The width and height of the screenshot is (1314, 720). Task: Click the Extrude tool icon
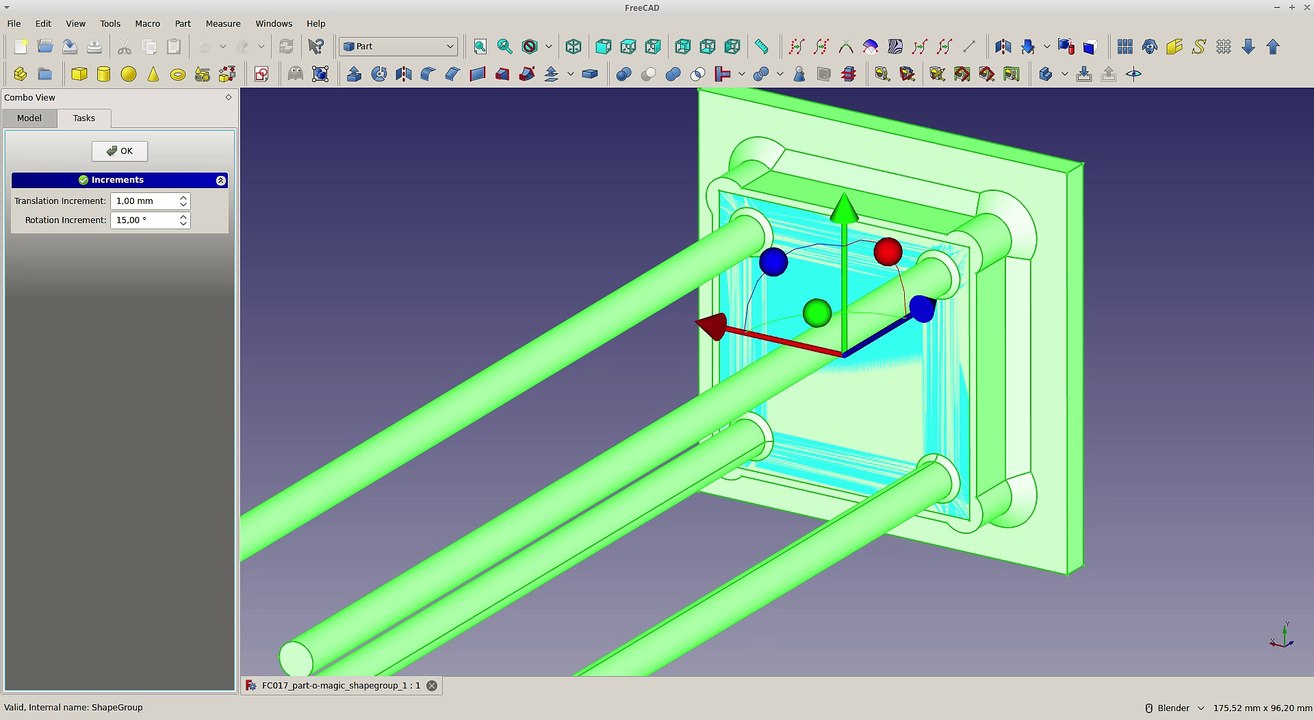(354, 74)
